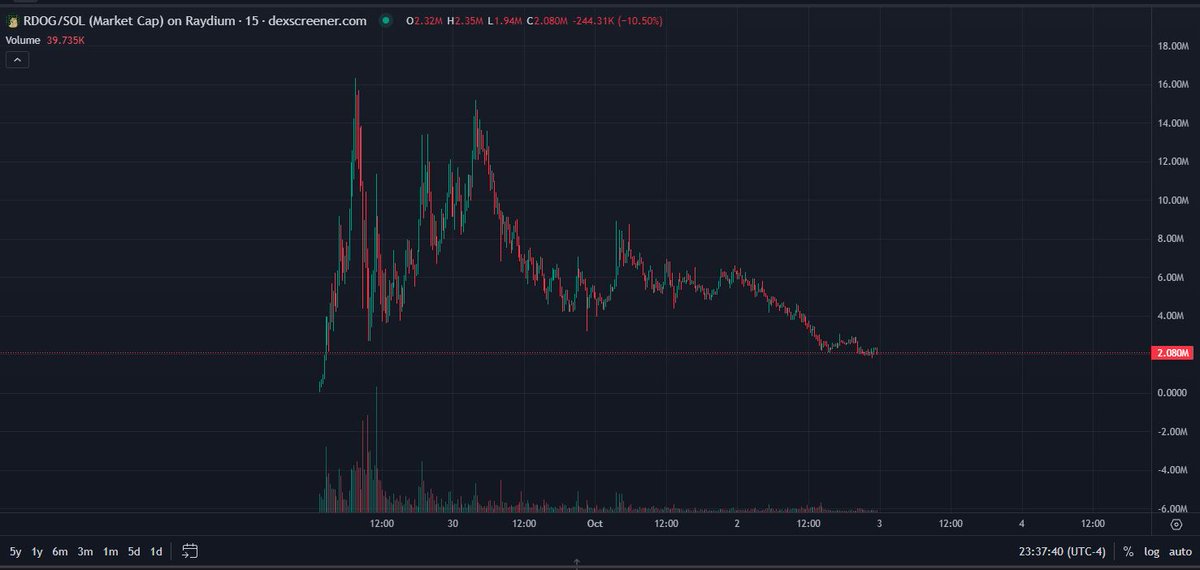This screenshot has height=570, width=1200.
Task: Open chart settings gear icon
Action: (1176, 523)
